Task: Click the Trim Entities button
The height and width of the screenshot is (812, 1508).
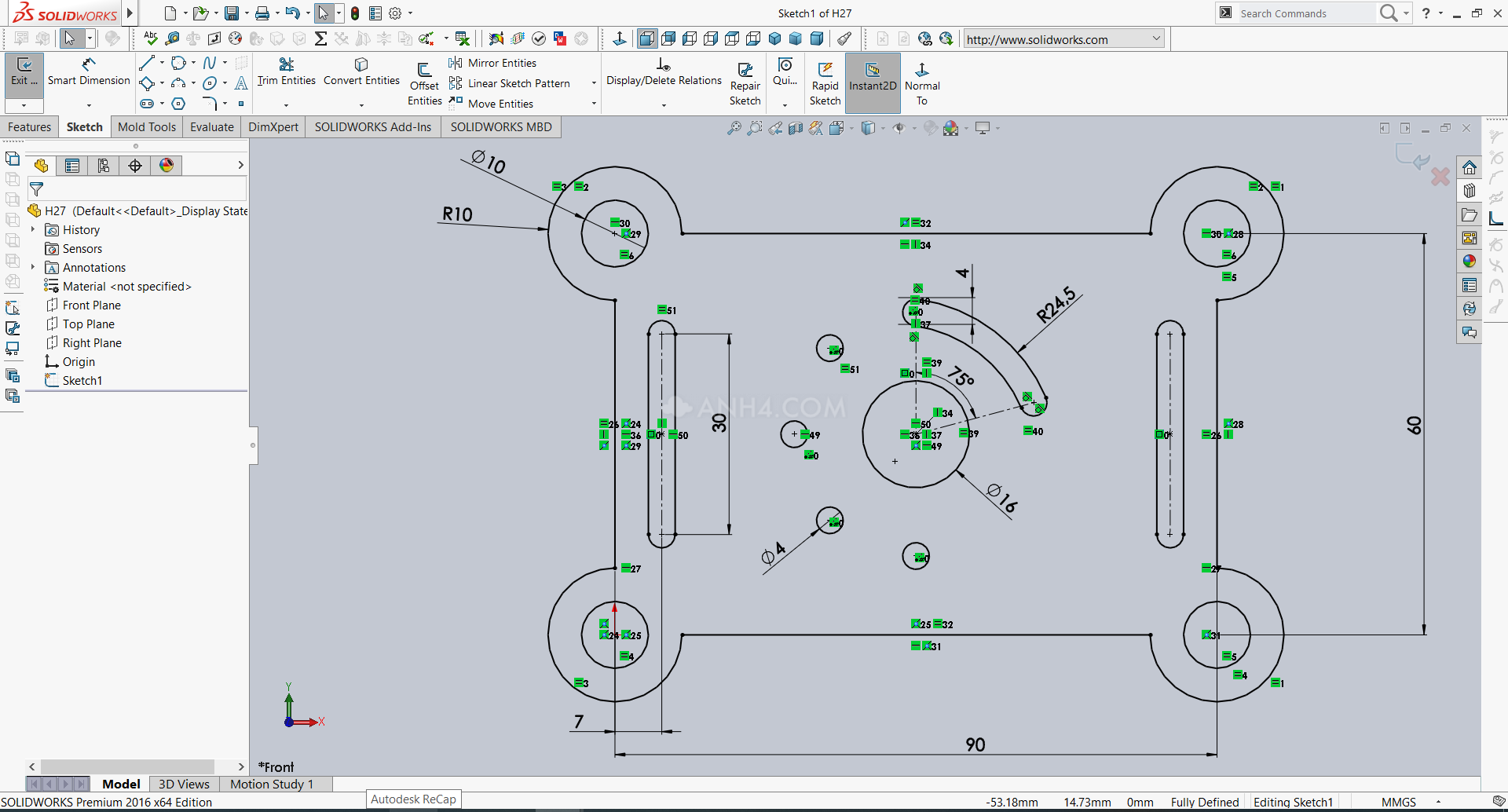Action: [x=287, y=72]
